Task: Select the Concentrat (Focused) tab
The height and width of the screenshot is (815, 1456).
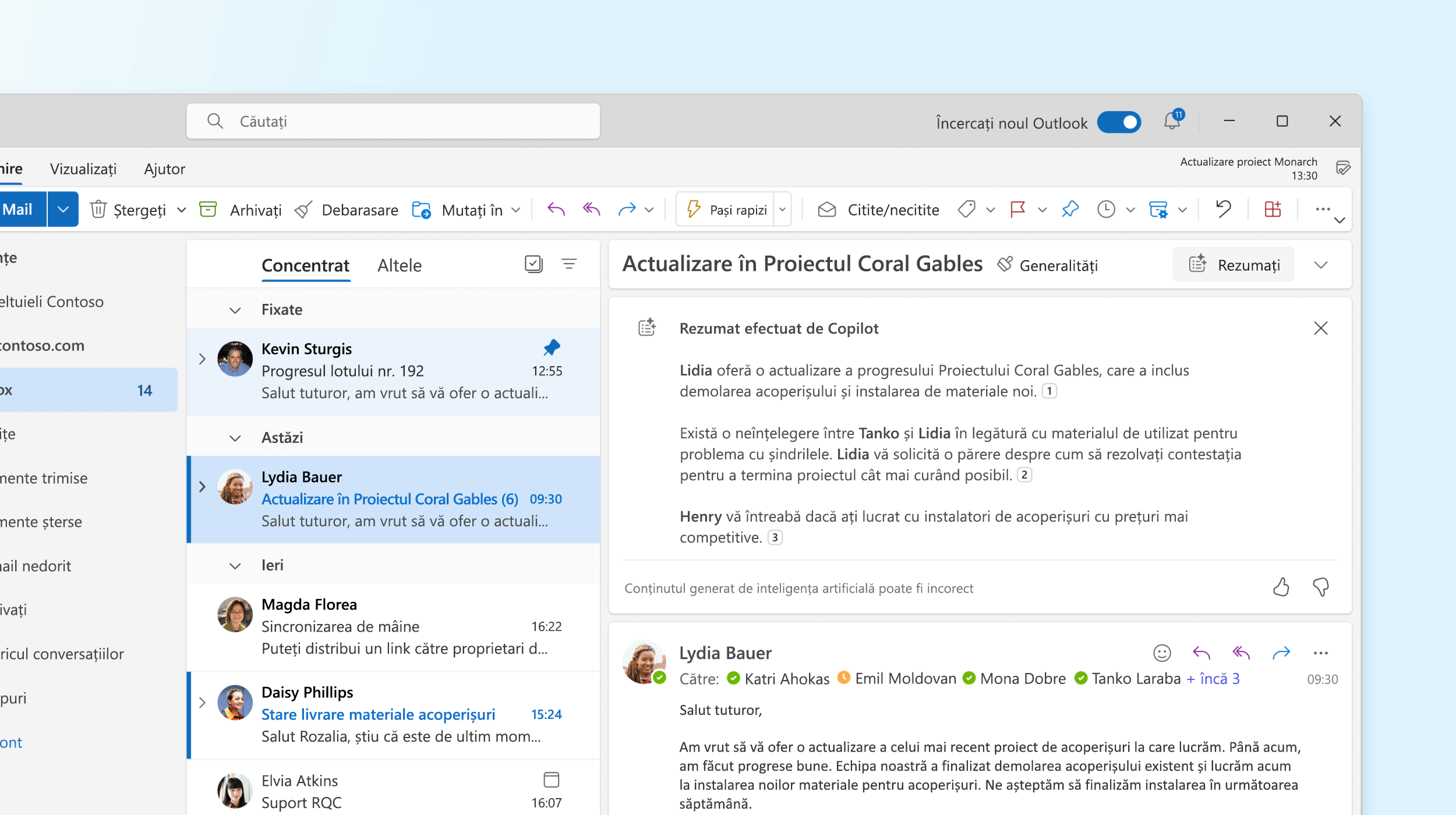Action: click(x=306, y=264)
